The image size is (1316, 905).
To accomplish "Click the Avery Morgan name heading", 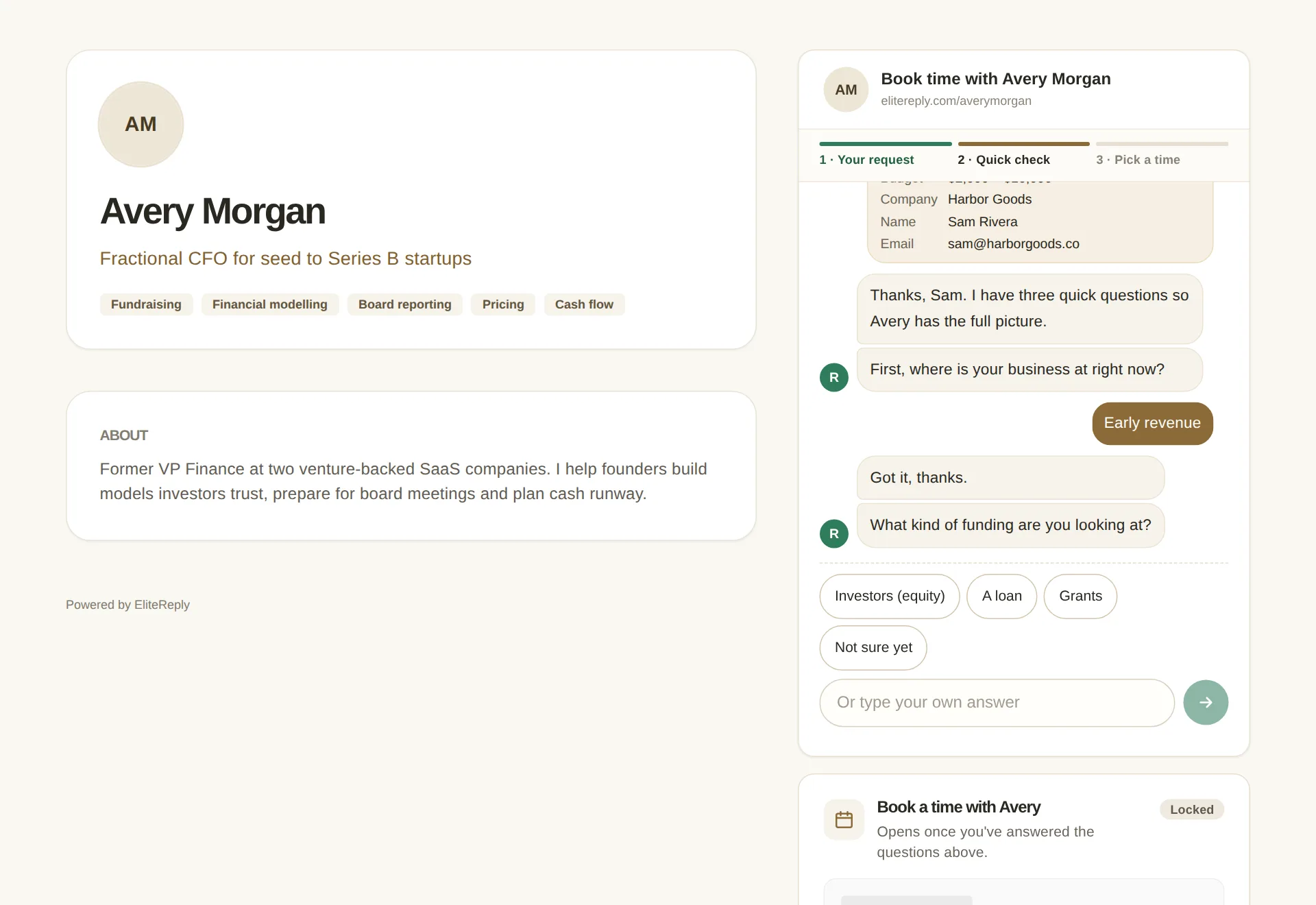I will coord(212,211).
